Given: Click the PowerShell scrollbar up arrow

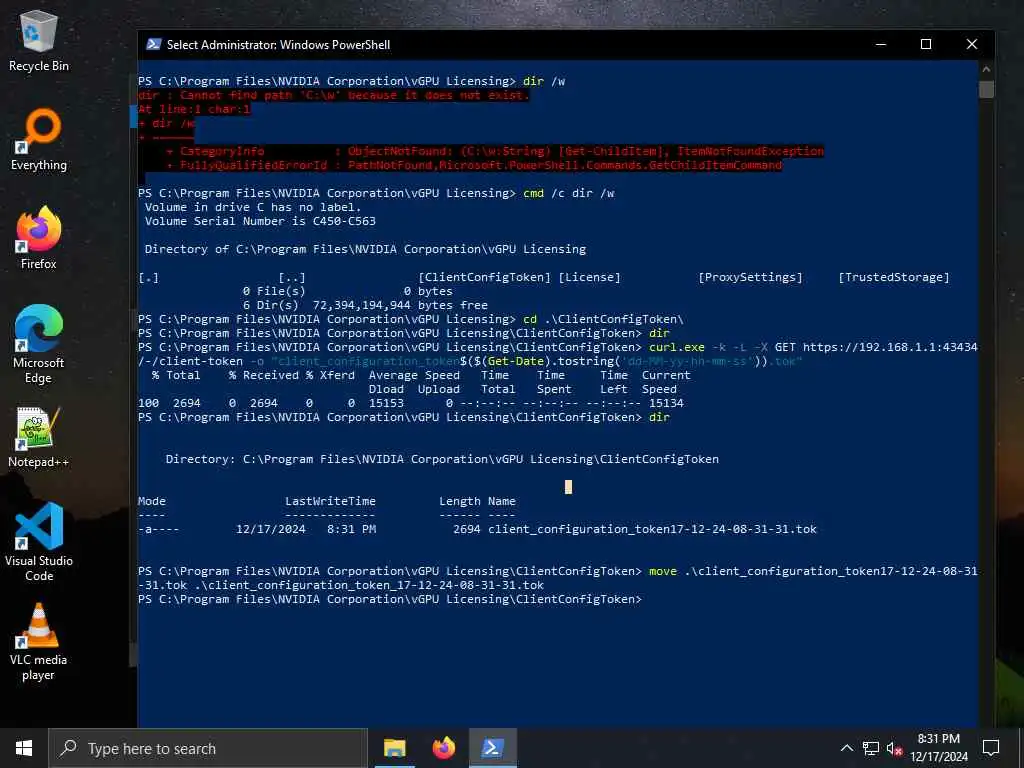Looking at the screenshot, I should [x=986, y=69].
